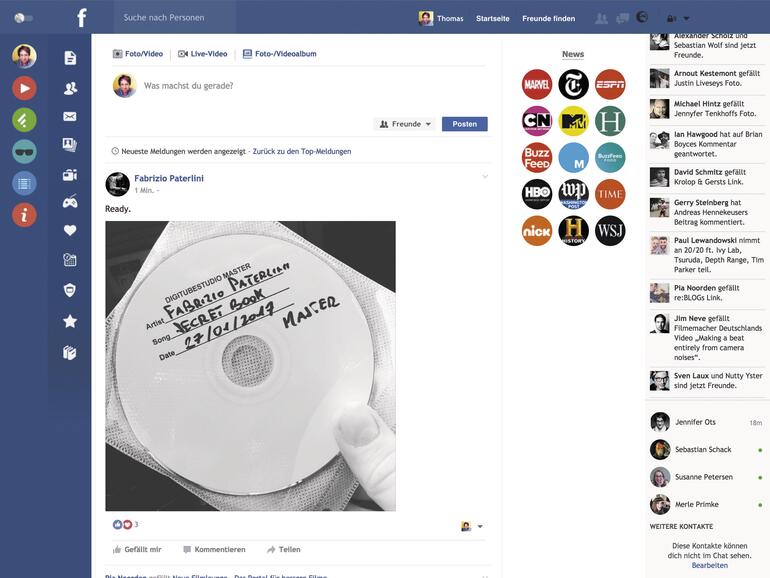Open the ESPN news icon
This screenshot has width=770, height=578.
[x=610, y=84]
